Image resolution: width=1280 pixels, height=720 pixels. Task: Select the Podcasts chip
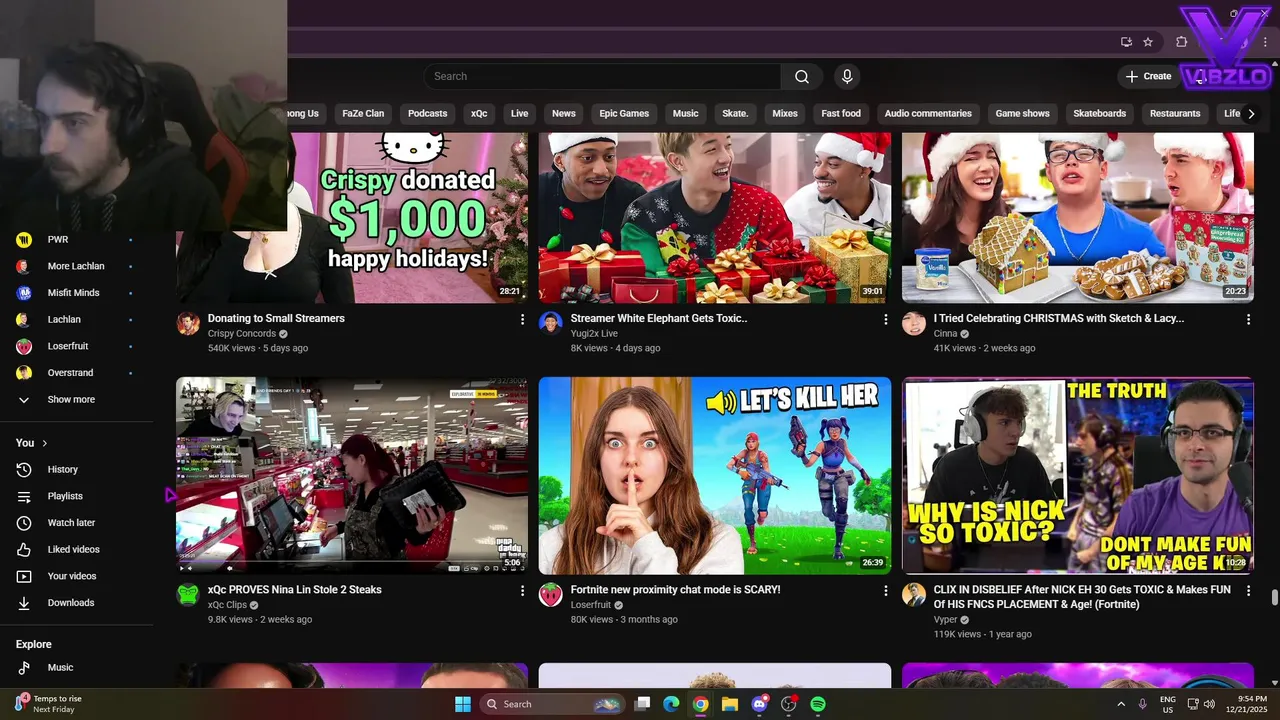tap(428, 114)
